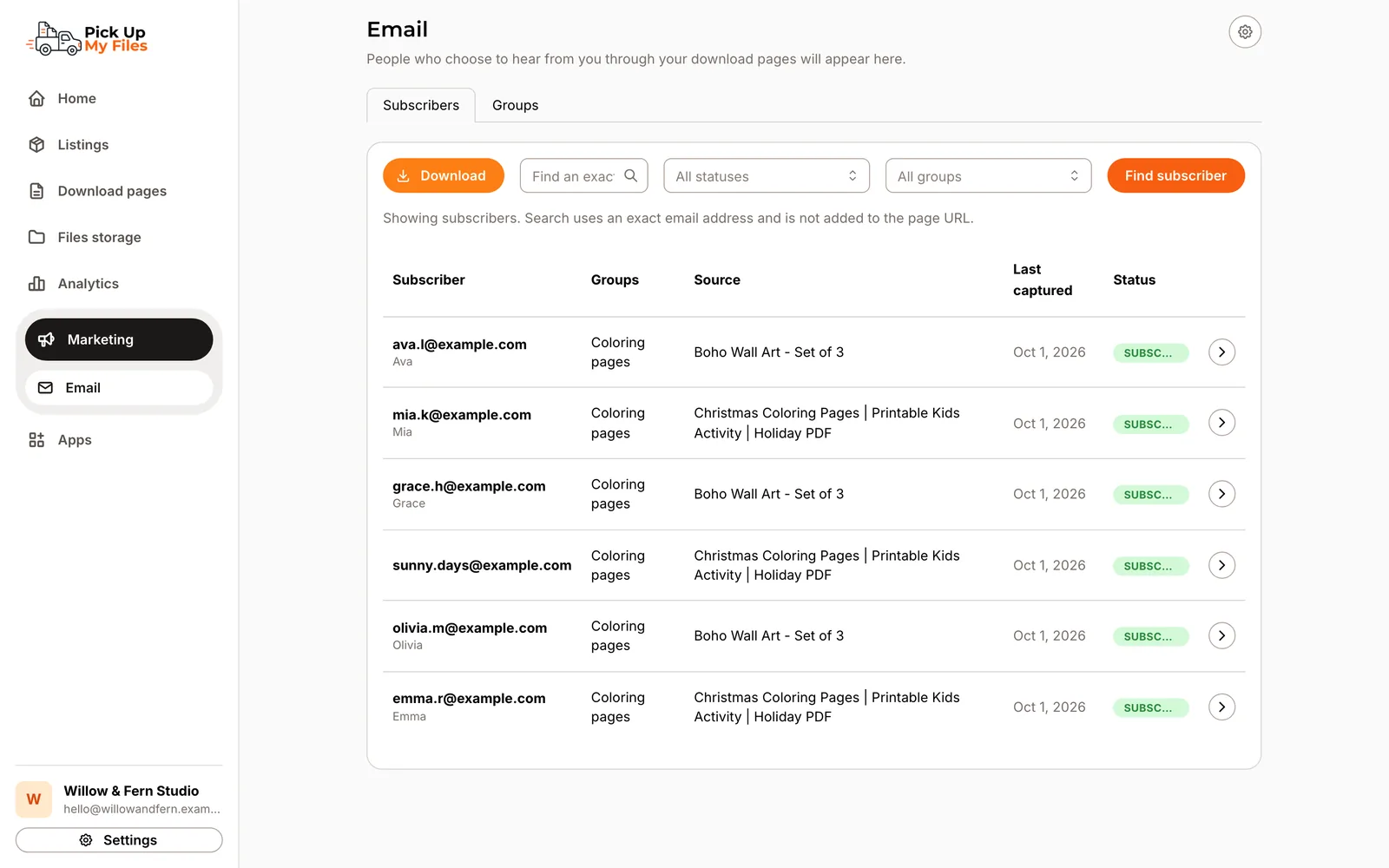Screen dimensions: 1389x868
Task: Select the Marketing menu item
Action: [x=119, y=339]
